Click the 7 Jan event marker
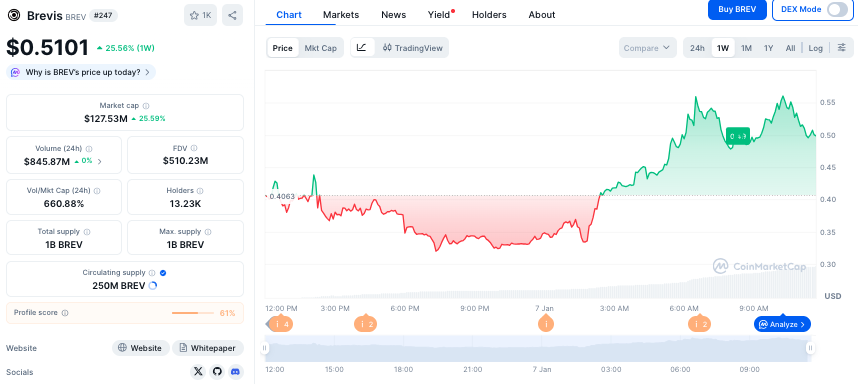Screen dimensions: 858x384 546,324
